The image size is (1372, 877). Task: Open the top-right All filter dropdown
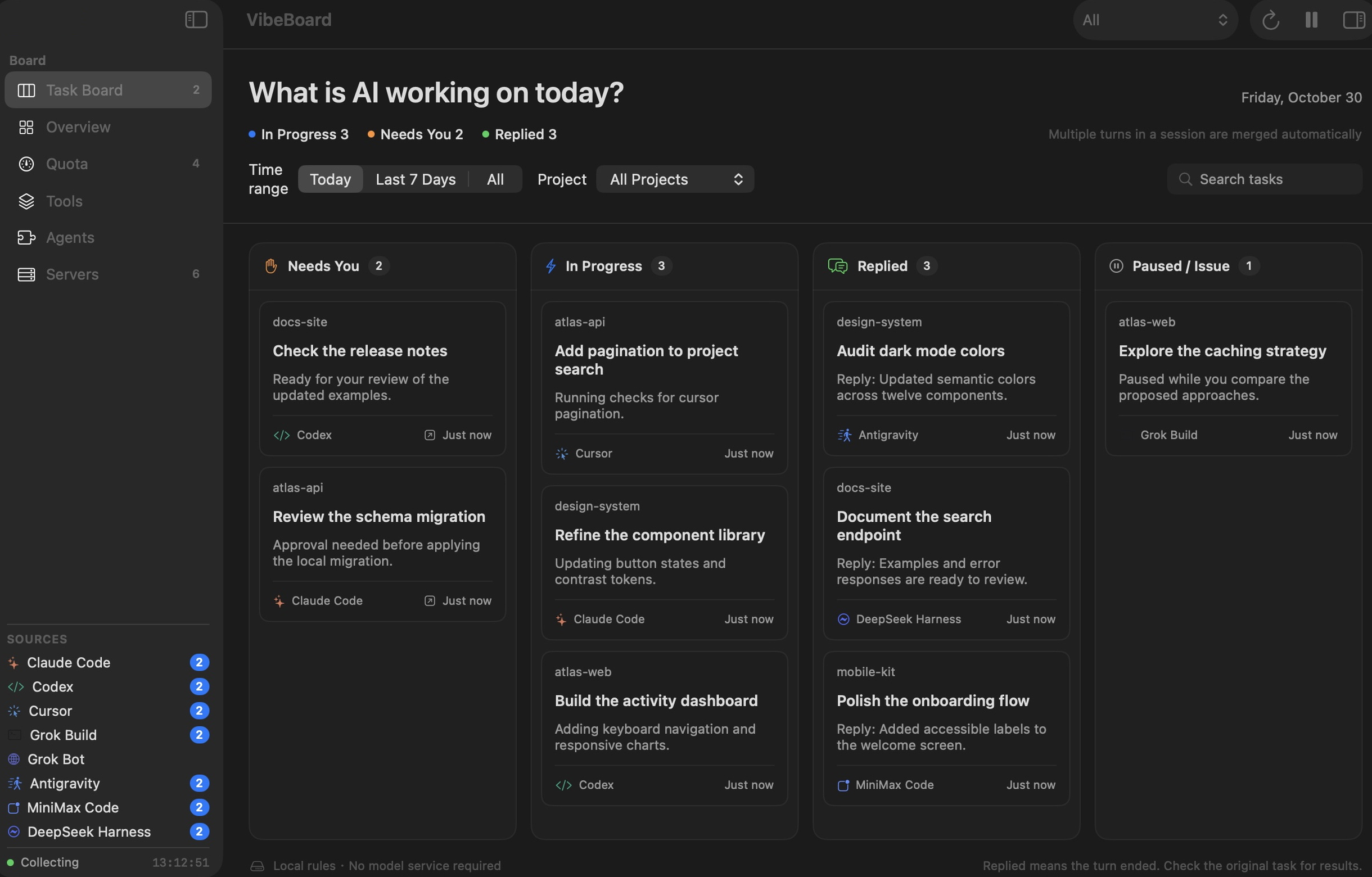pyautogui.click(x=1156, y=20)
